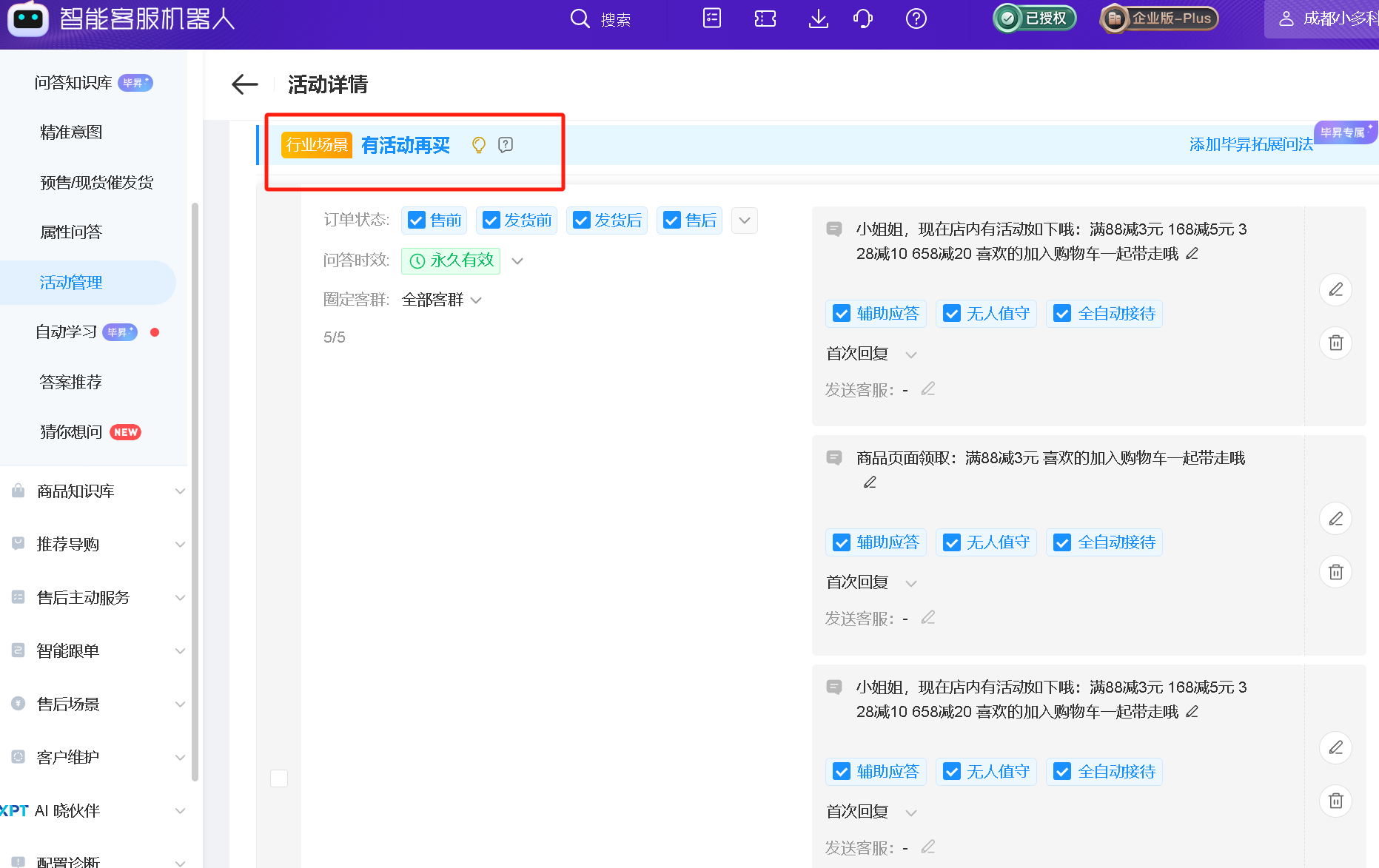This screenshot has width=1379, height=868.
Task: Click the 企业版-Plus badge
Action: [x=1158, y=18]
